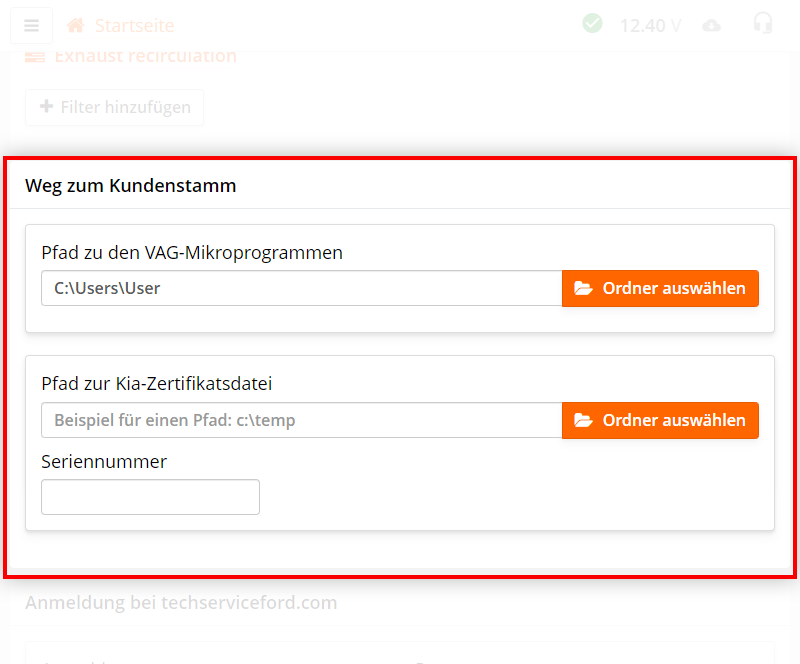
Task: Click the path field showing C:\Users\User
Action: click(x=300, y=288)
